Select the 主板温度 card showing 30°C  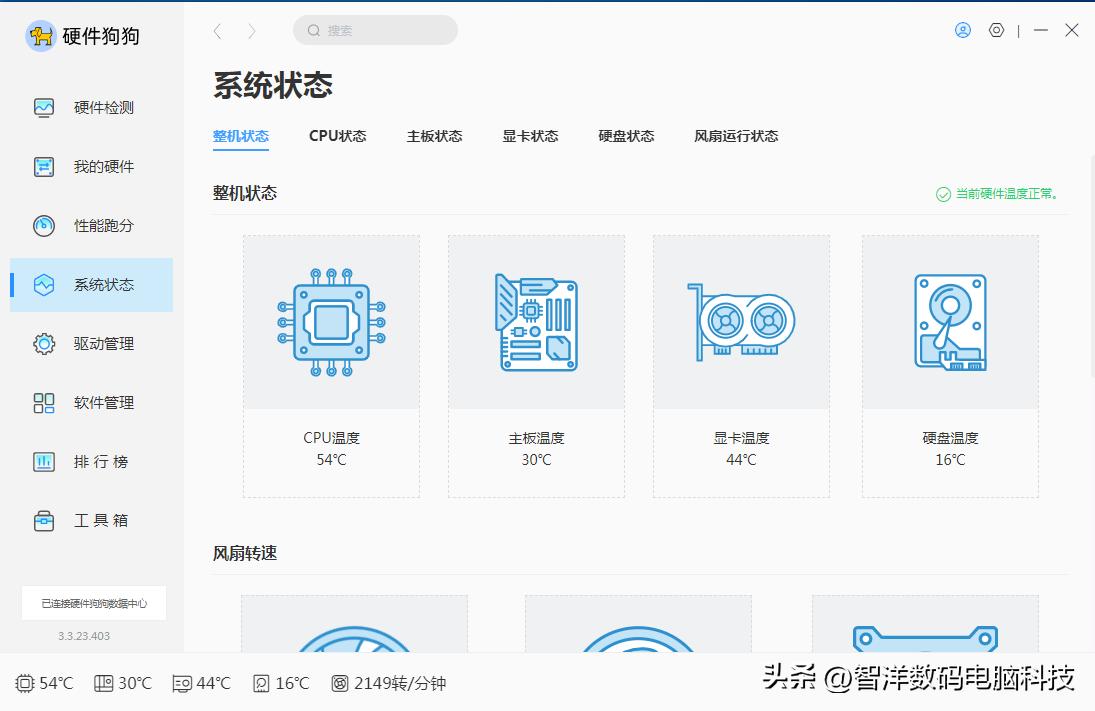[x=536, y=366]
